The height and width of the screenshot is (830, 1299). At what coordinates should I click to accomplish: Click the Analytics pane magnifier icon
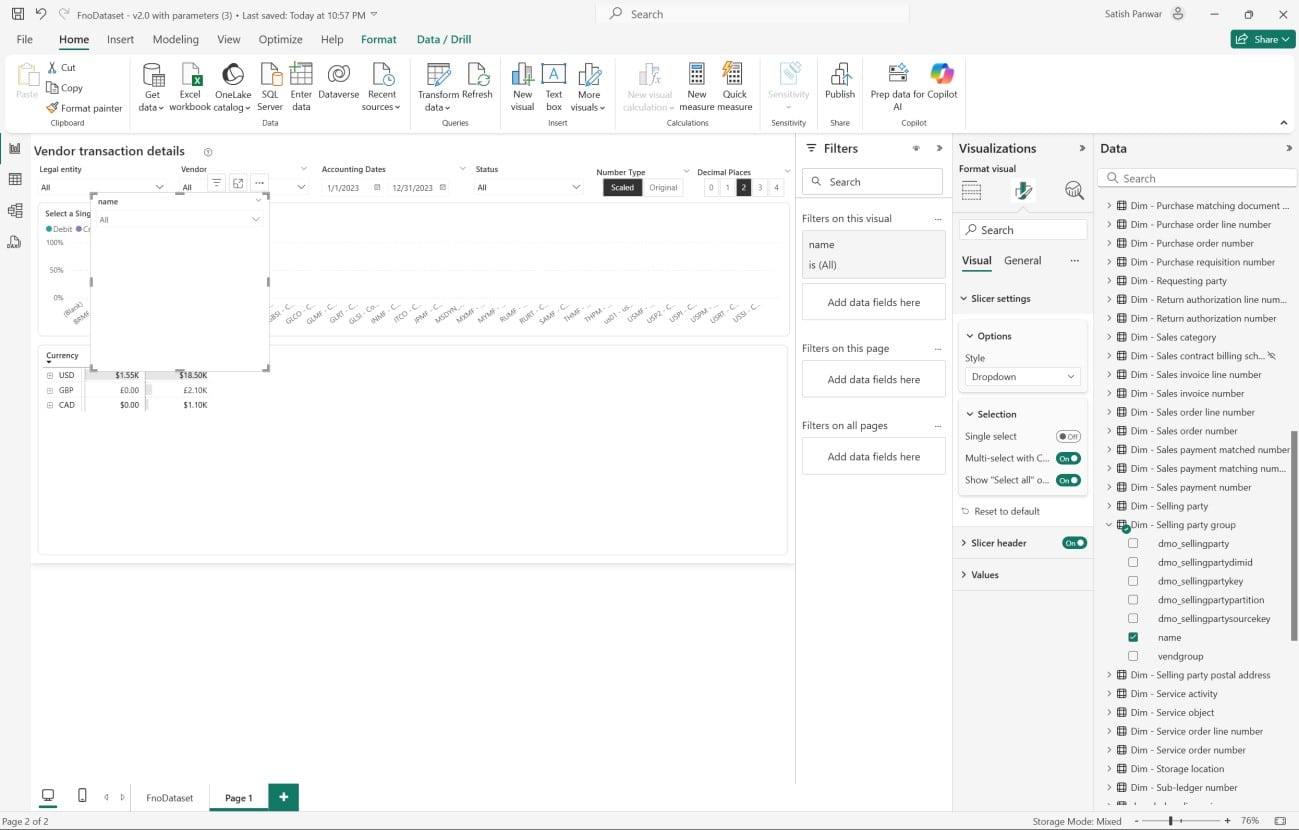pyautogui.click(x=1074, y=191)
